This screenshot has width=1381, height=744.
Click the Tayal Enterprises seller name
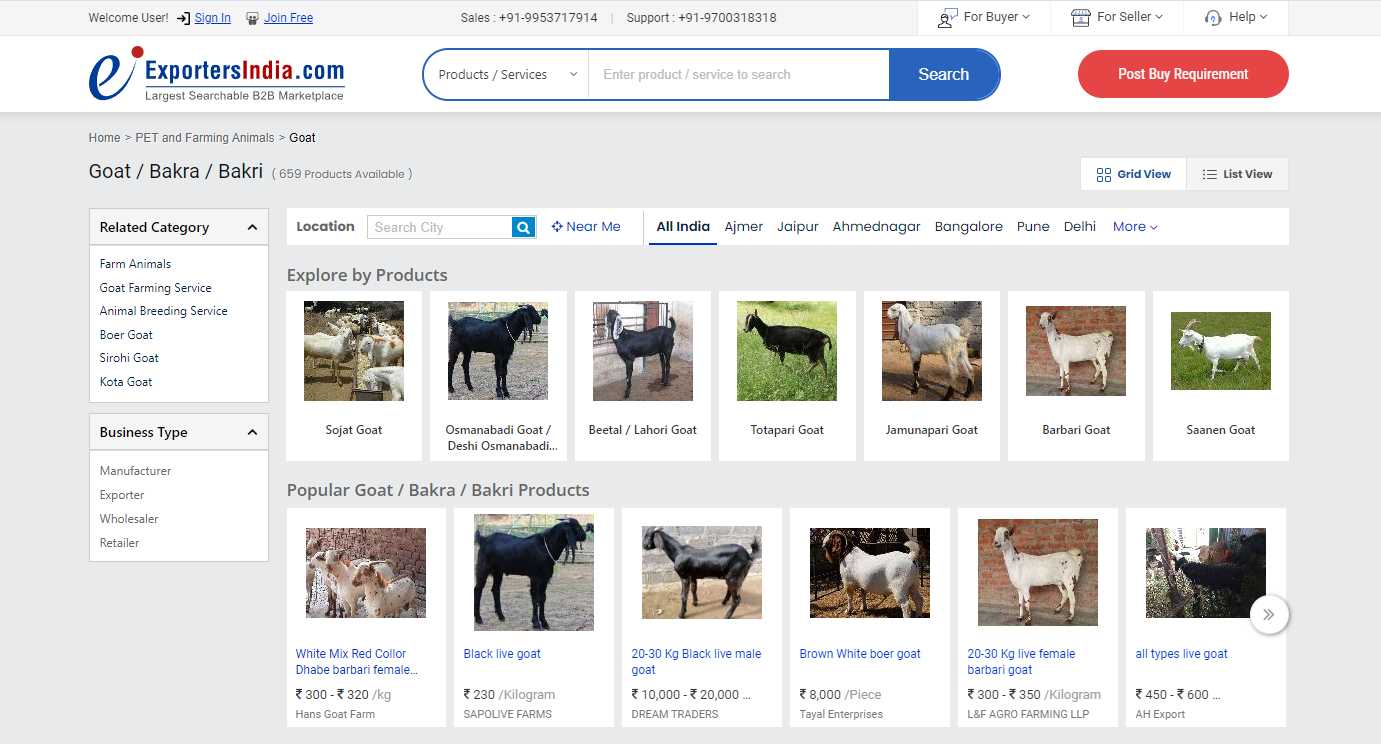pos(841,715)
